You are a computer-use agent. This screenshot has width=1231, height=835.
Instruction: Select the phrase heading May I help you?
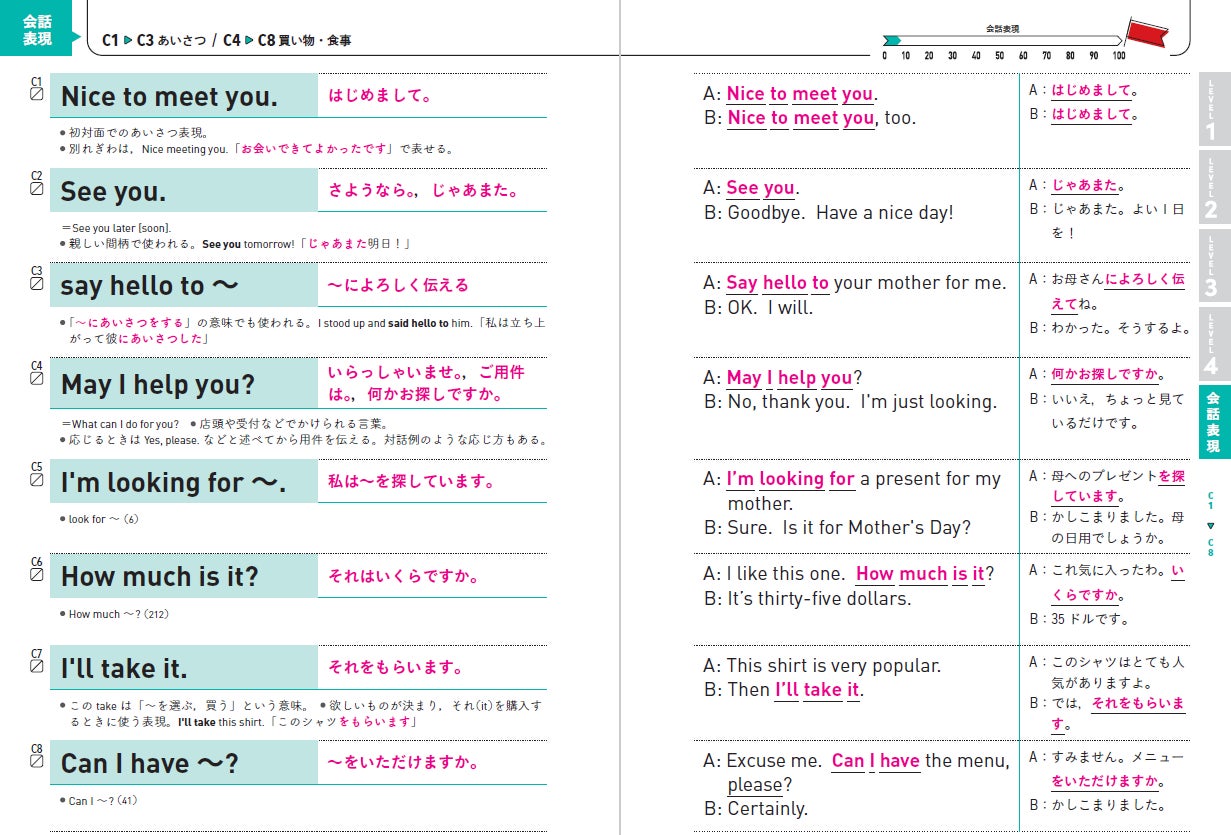click(158, 385)
